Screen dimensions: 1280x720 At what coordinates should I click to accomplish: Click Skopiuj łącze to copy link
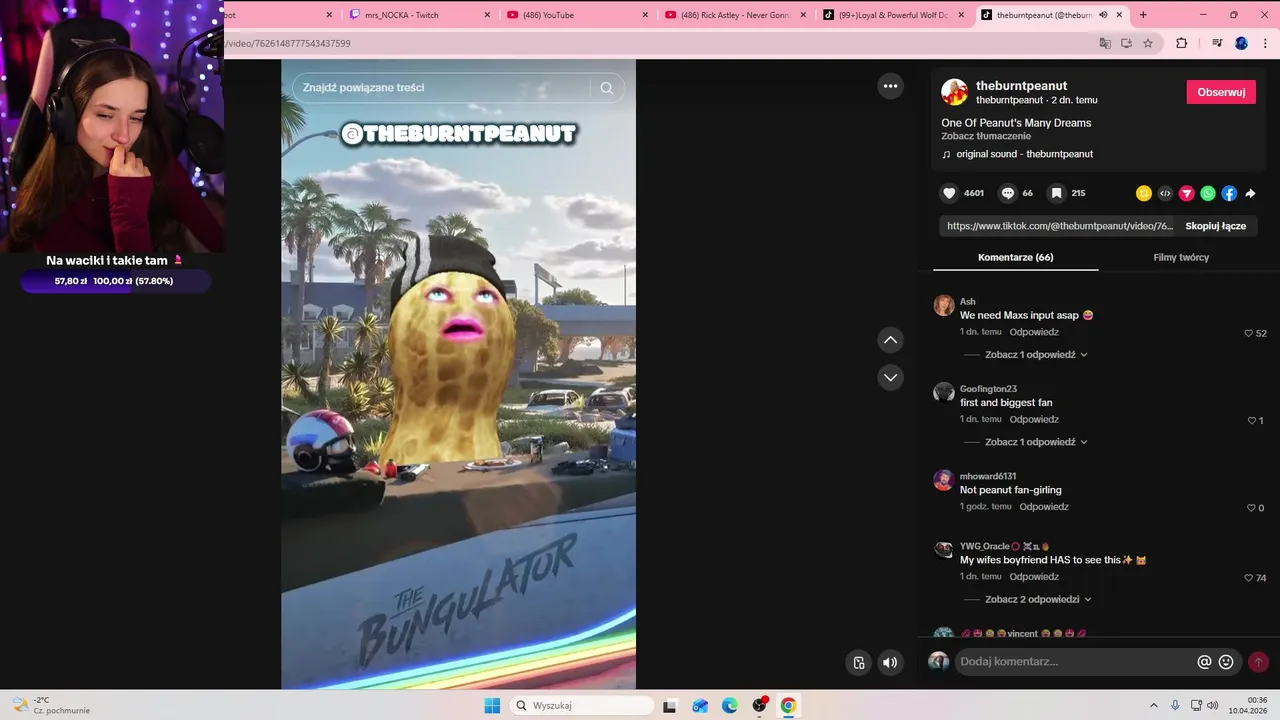pos(1215,226)
